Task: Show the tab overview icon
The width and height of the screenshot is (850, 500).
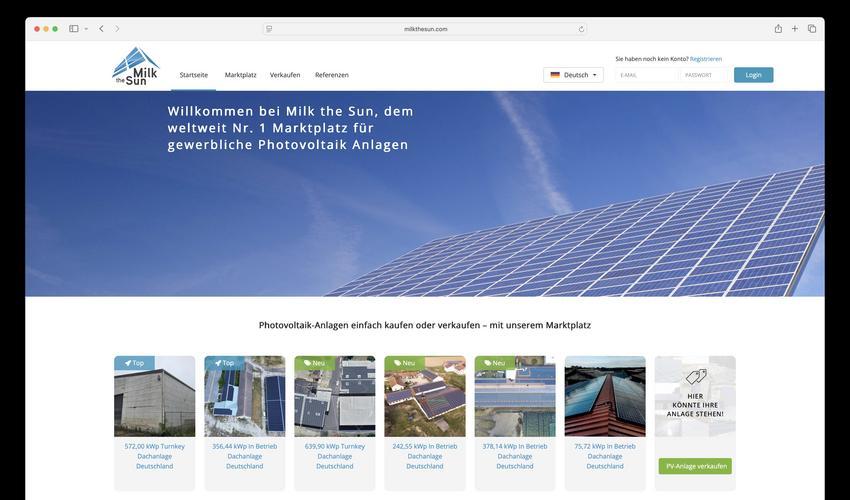Action: (x=812, y=29)
